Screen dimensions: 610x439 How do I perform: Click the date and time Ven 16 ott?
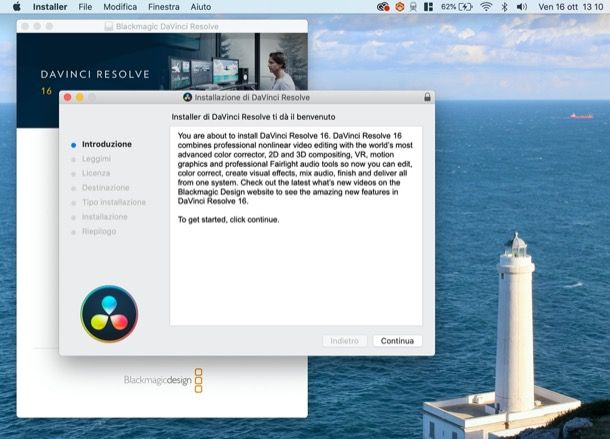(x=571, y=7)
